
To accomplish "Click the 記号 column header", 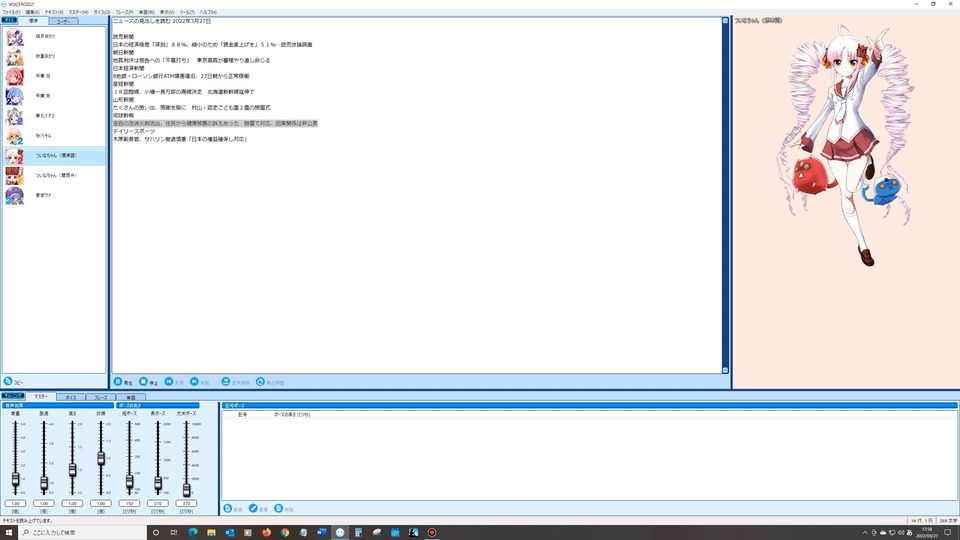I will point(242,414).
